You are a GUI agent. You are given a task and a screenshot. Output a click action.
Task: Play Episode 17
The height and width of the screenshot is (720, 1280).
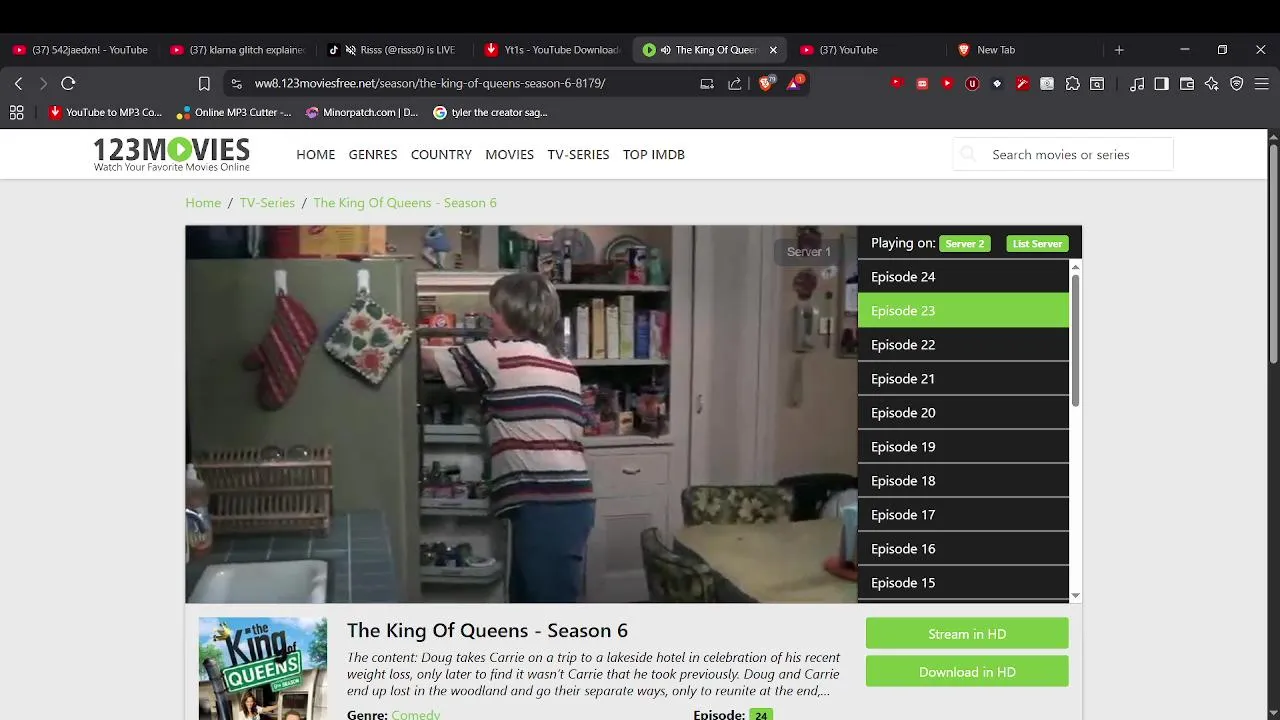coord(963,515)
